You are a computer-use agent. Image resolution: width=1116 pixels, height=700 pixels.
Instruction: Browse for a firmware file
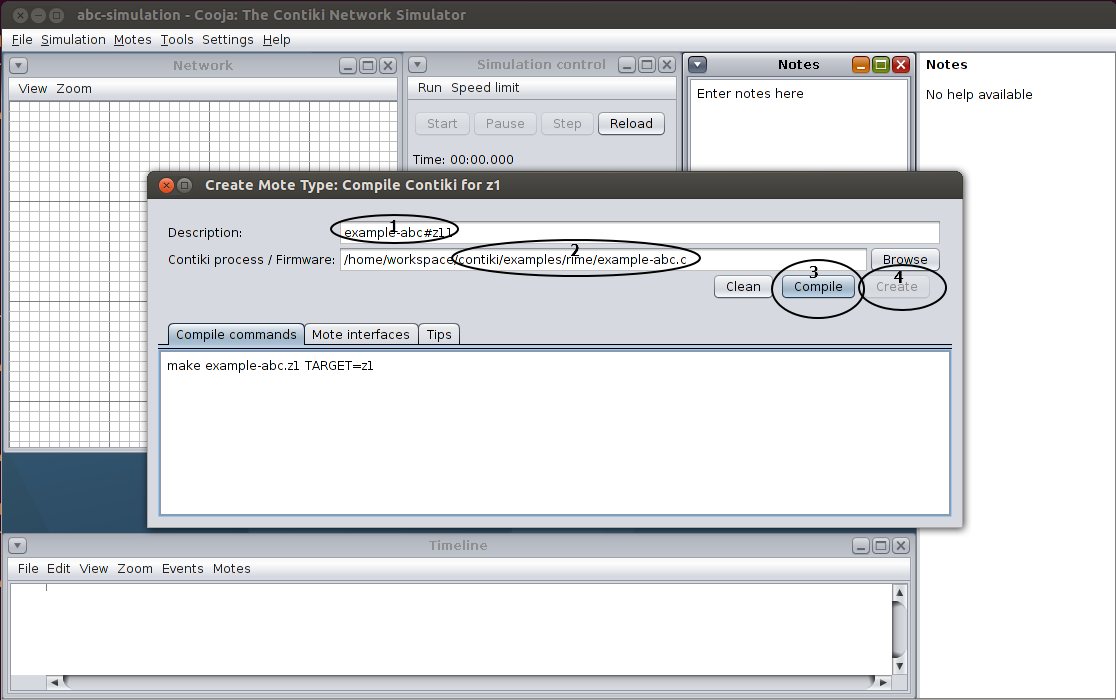(905, 260)
